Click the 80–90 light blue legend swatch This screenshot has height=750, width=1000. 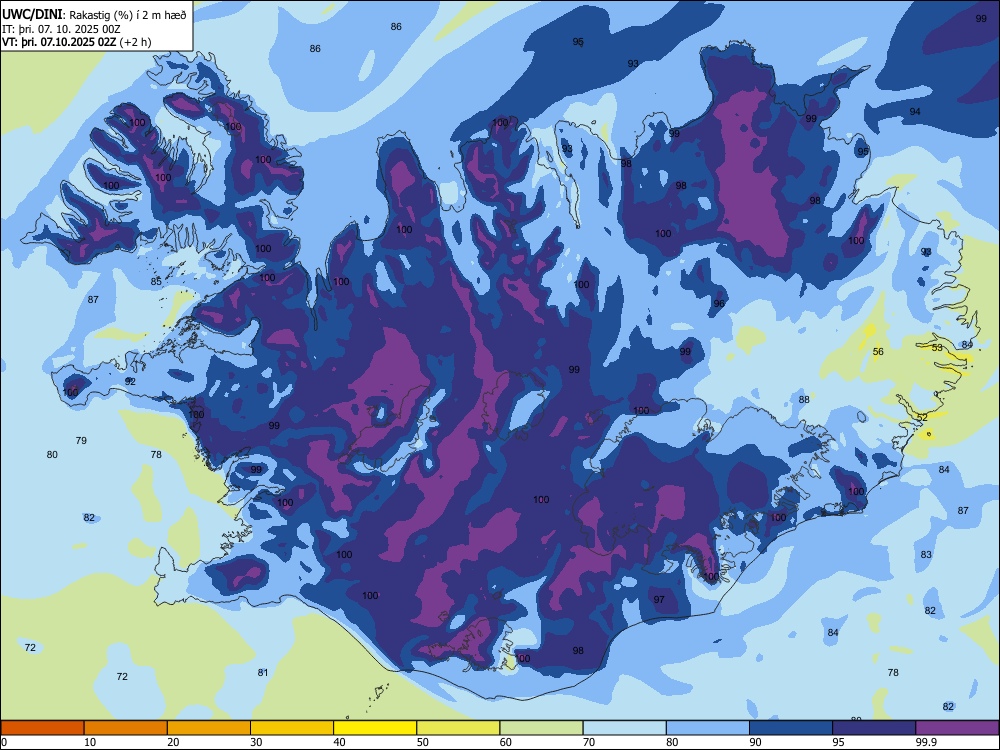tap(708, 728)
